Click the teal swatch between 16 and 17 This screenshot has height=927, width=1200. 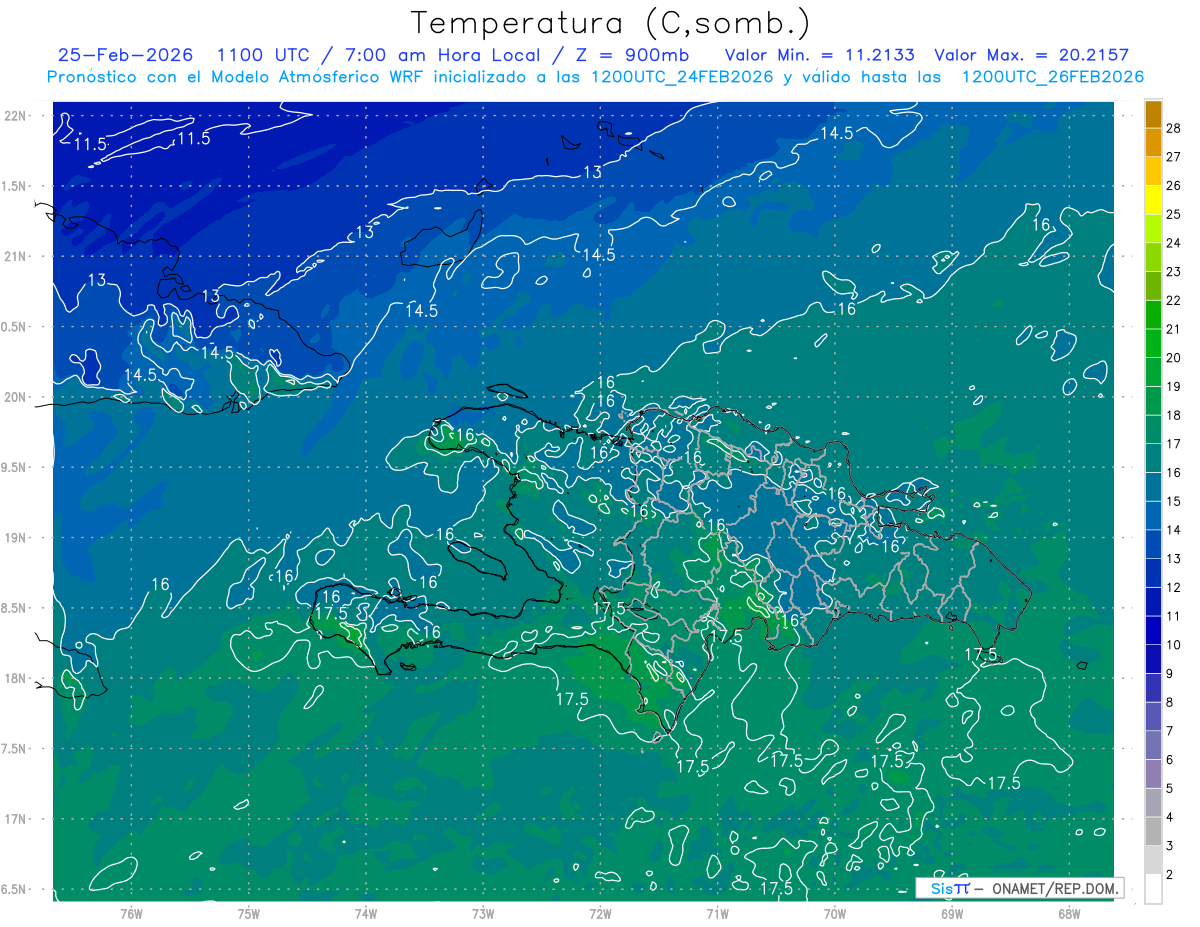click(x=1153, y=459)
